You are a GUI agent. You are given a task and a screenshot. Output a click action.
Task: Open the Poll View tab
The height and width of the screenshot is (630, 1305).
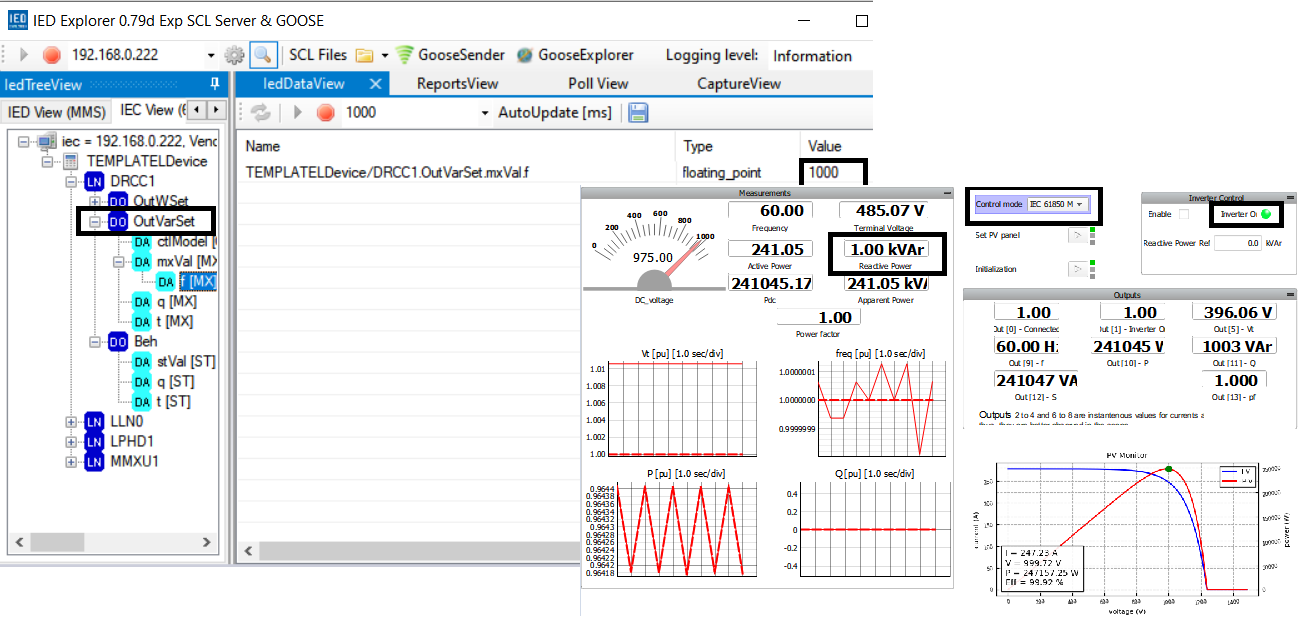pyautogui.click(x=598, y=84)
